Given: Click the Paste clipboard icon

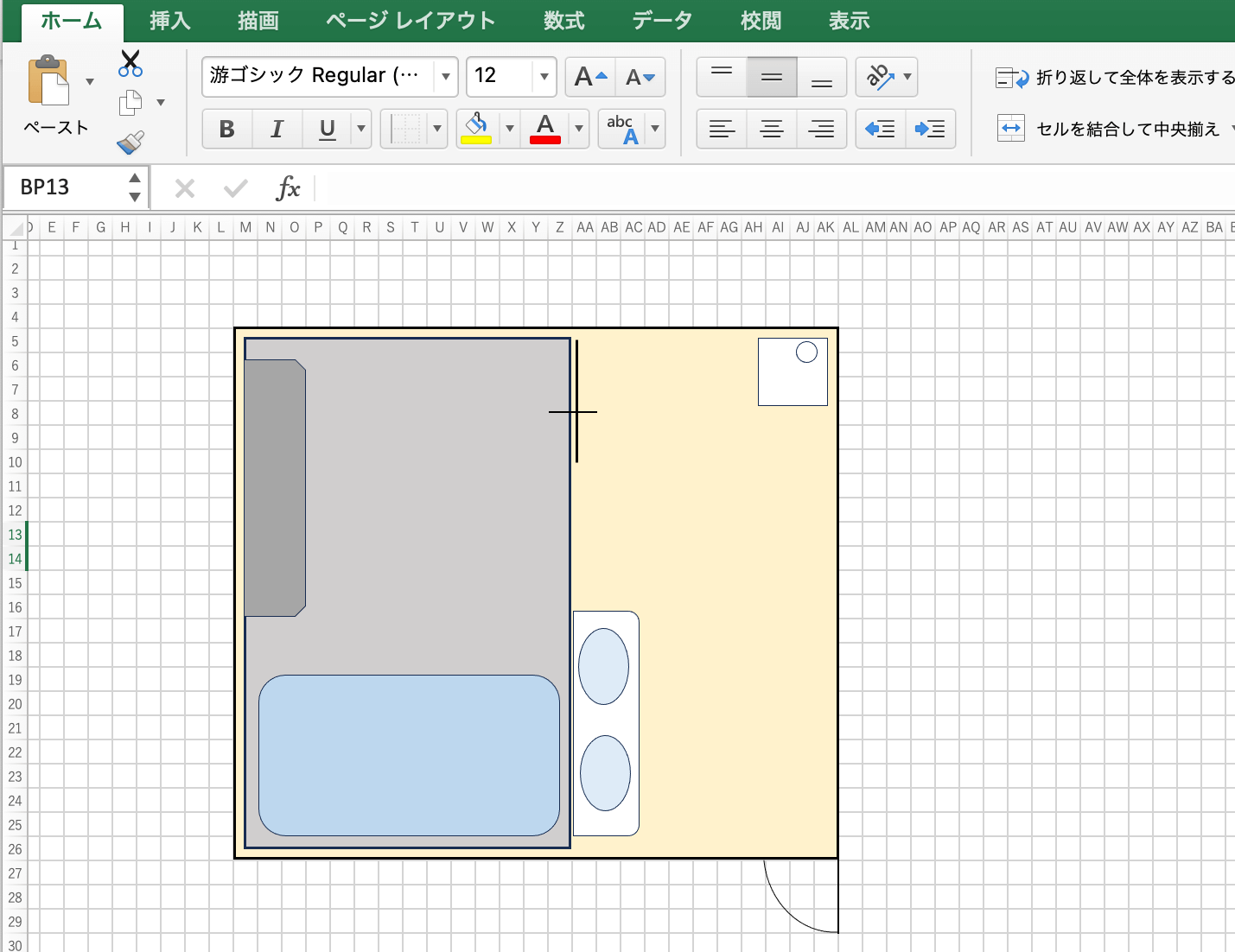Looking at the screenshot, I should pos(48,80).
